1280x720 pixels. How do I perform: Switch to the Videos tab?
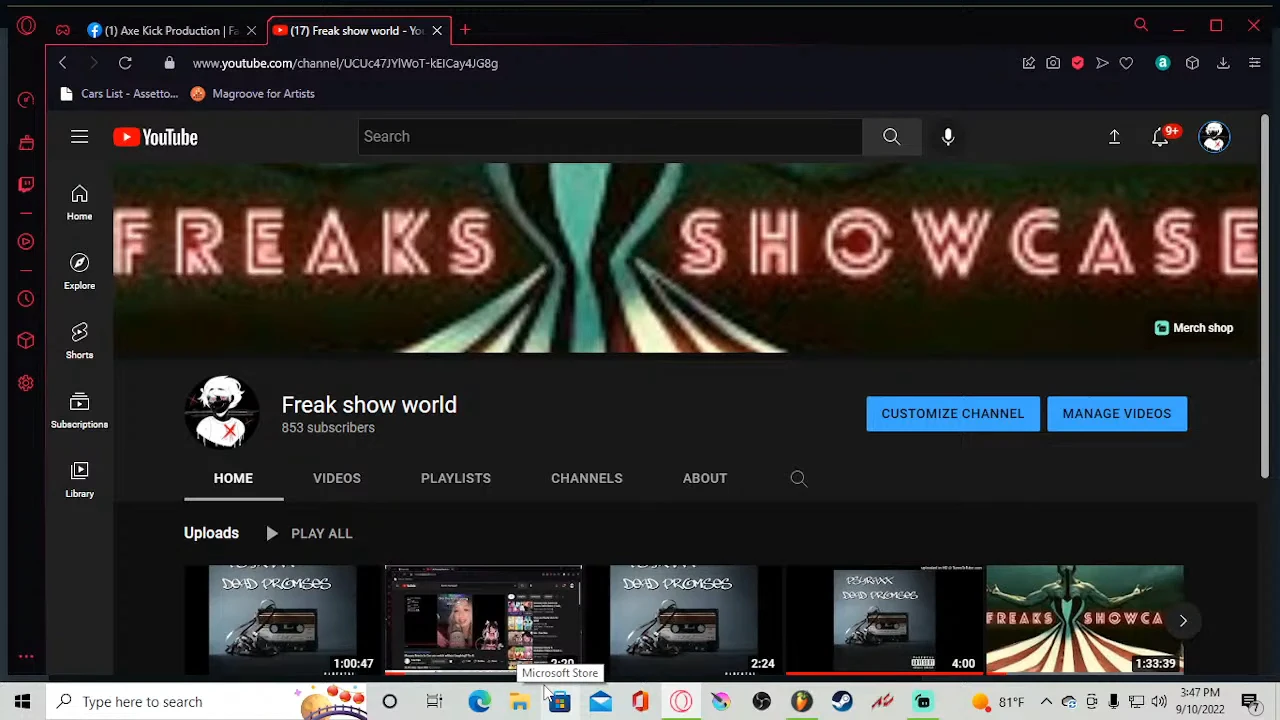point(336,478)
